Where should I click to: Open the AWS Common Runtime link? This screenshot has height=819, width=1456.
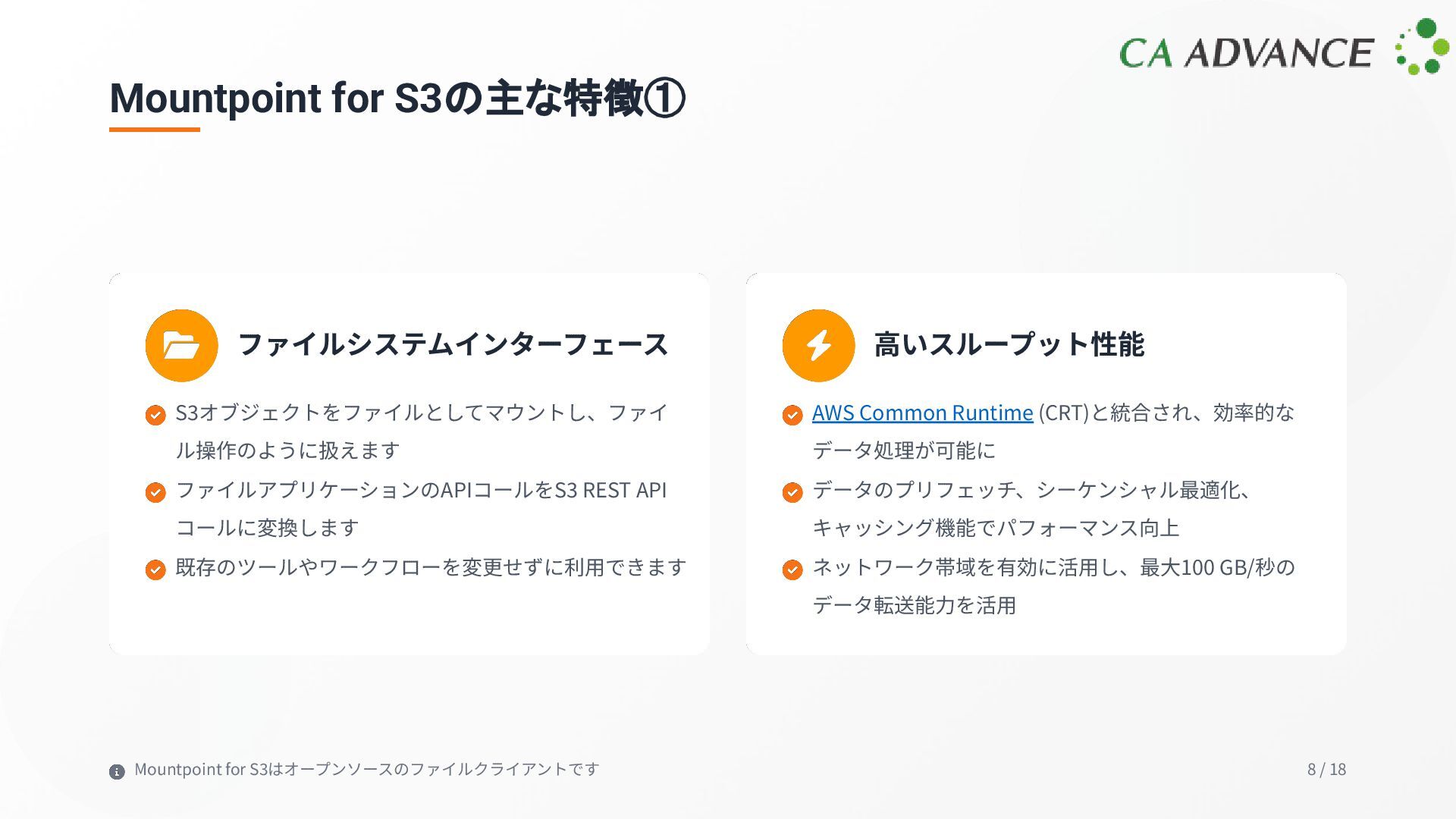click(922, 413)
